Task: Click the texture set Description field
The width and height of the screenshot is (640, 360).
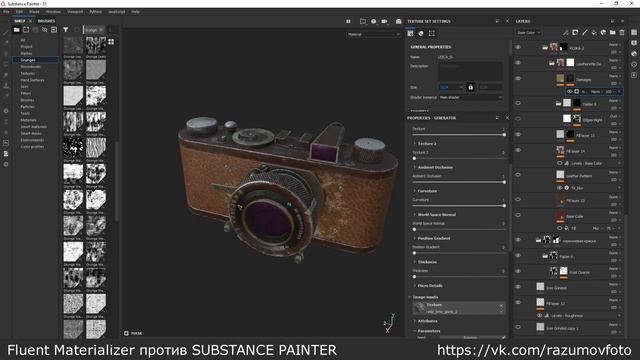Action: [x=470, y=72]
